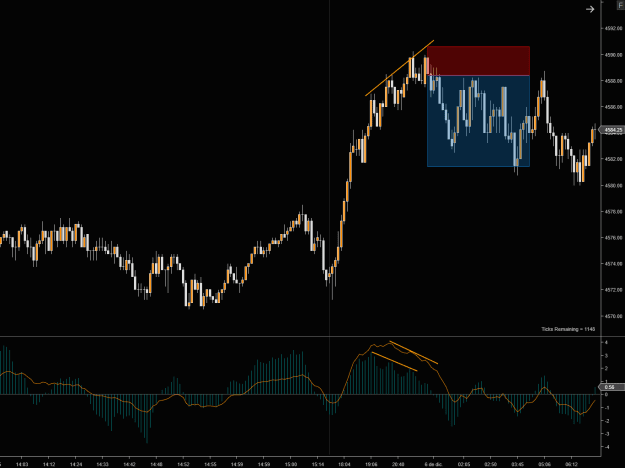Click the 4592.00 price axis label
This screenshot has height=468, width=625.
point(613,29)
